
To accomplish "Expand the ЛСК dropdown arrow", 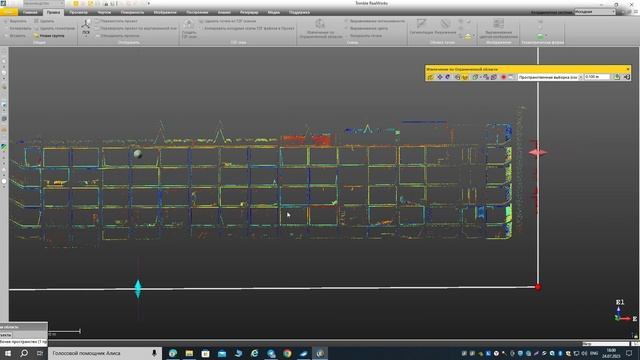I will [86, 37].
